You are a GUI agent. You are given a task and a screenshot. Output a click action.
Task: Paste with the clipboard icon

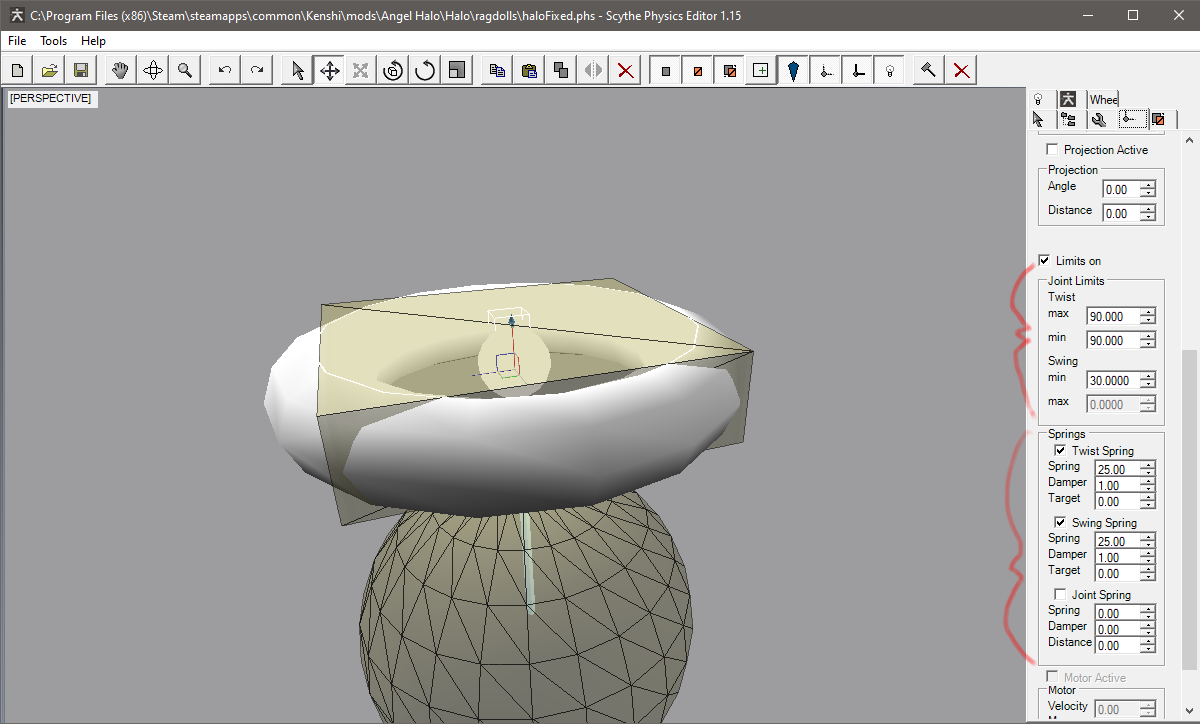[529, 70]
